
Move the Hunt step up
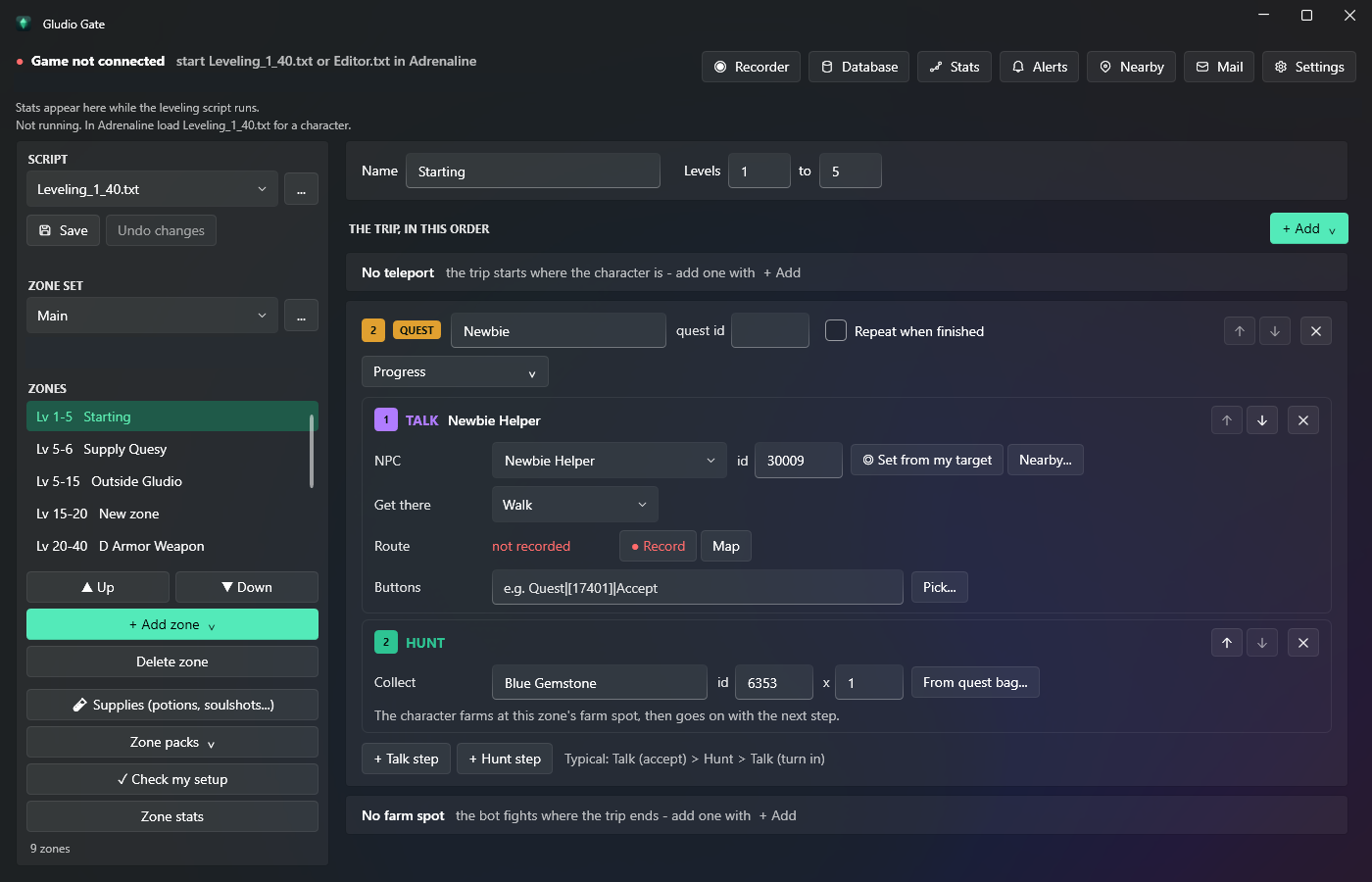(1227, 643)
